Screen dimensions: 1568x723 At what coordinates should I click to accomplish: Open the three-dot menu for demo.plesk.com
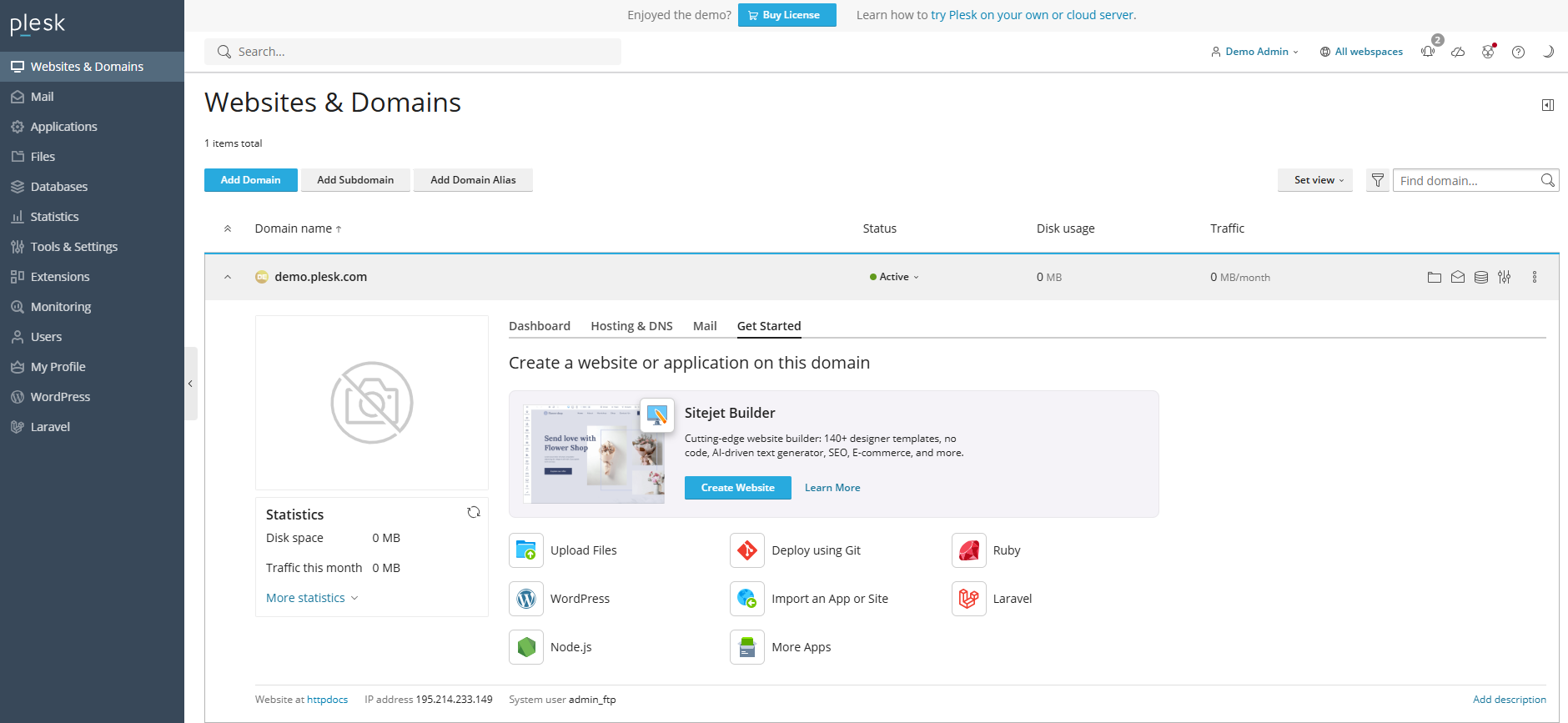(x=1535, y=277)
